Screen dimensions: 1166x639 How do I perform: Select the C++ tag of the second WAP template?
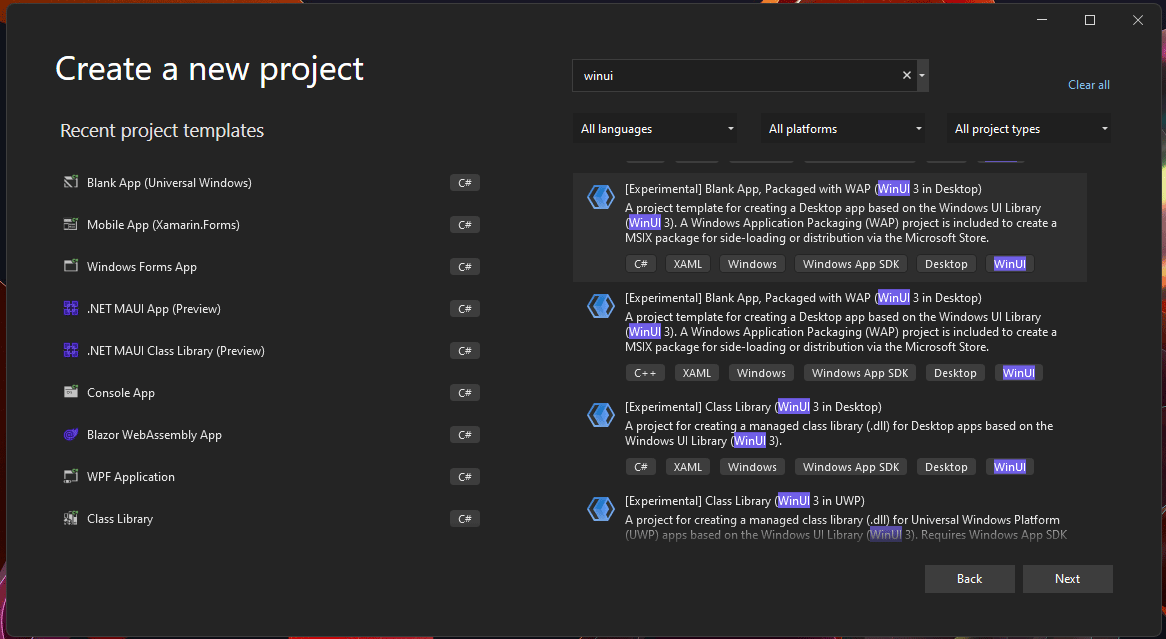click(x=645, y=373)
